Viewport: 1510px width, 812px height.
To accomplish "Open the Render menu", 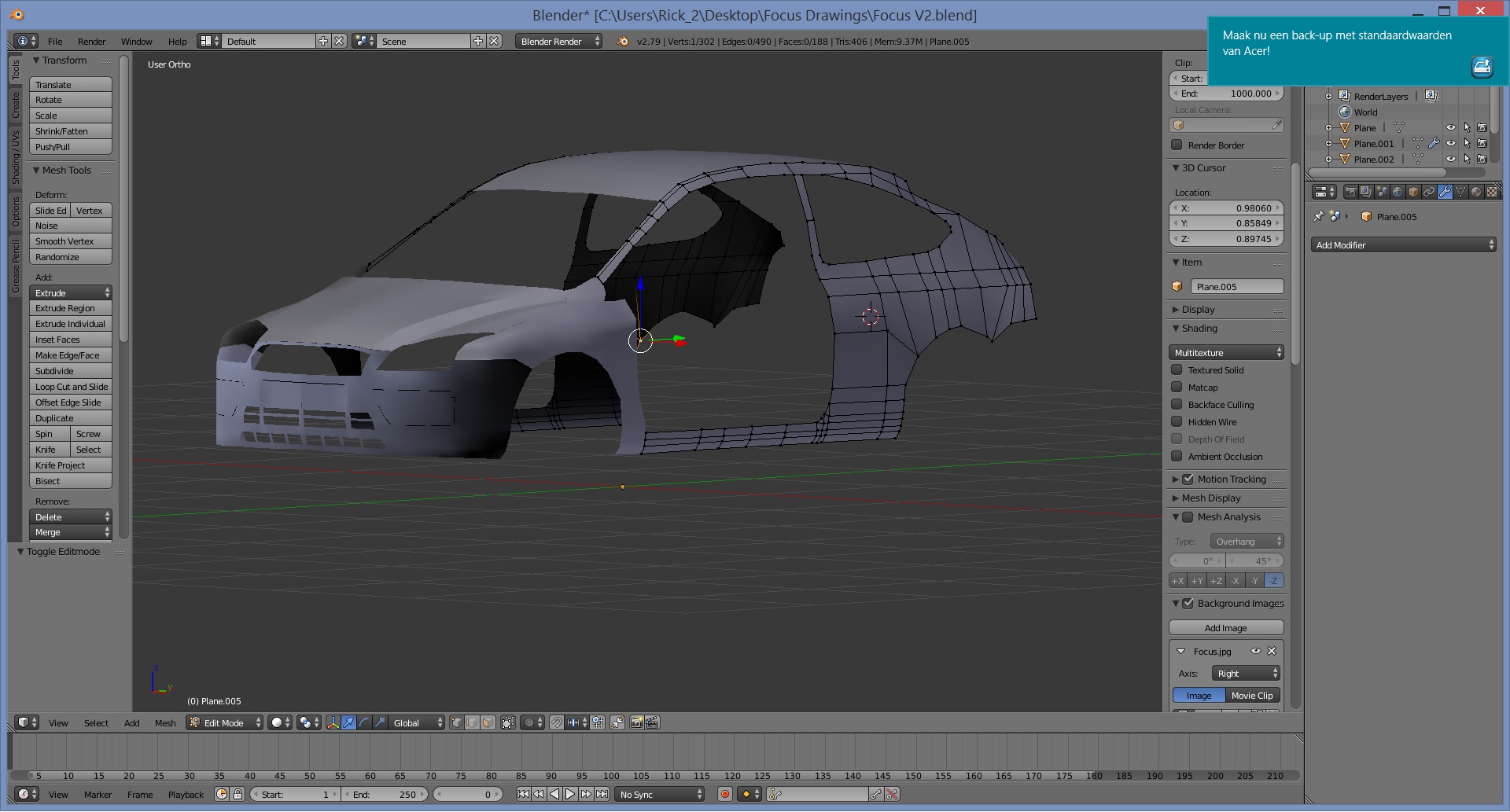I will tap(91, 42).
